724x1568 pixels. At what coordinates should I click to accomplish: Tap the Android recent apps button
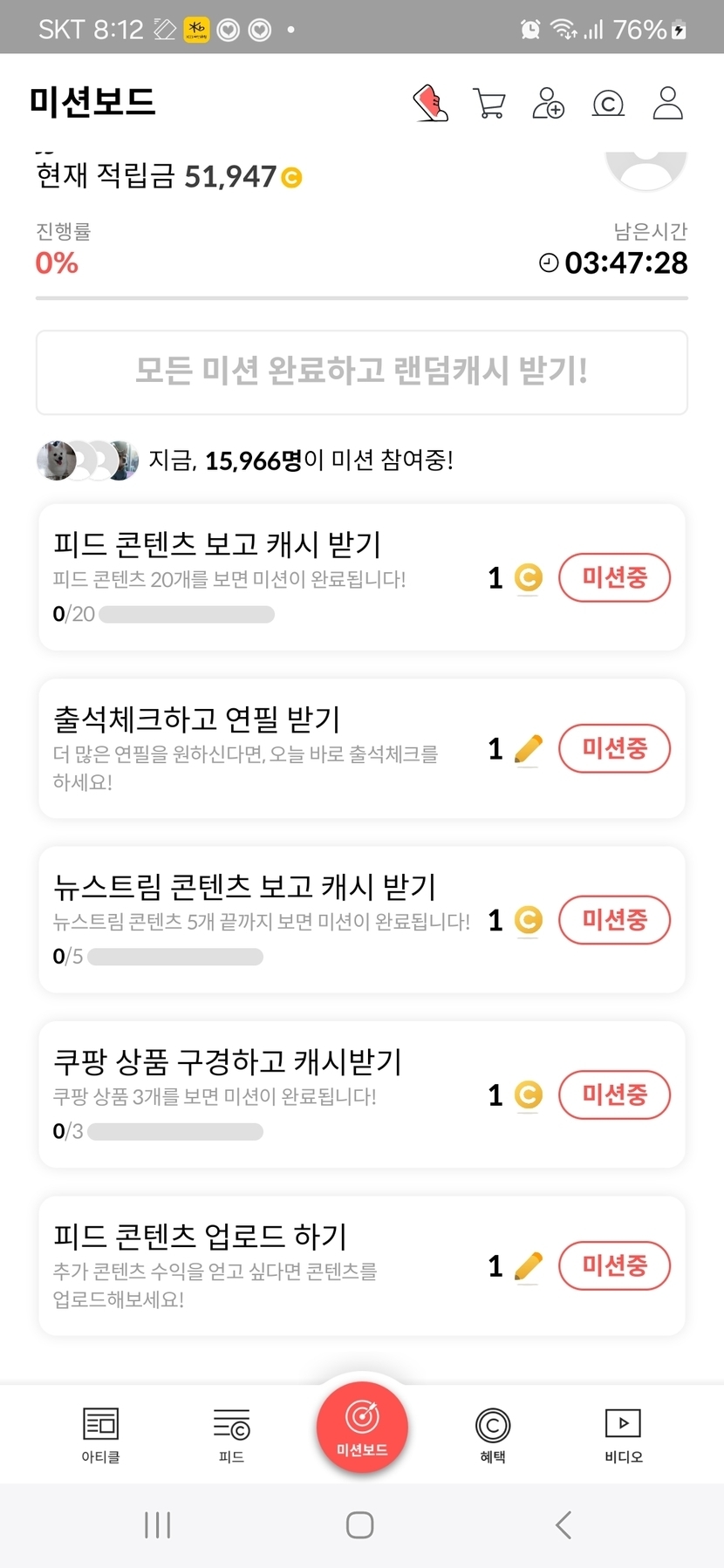coord(158,1525)
